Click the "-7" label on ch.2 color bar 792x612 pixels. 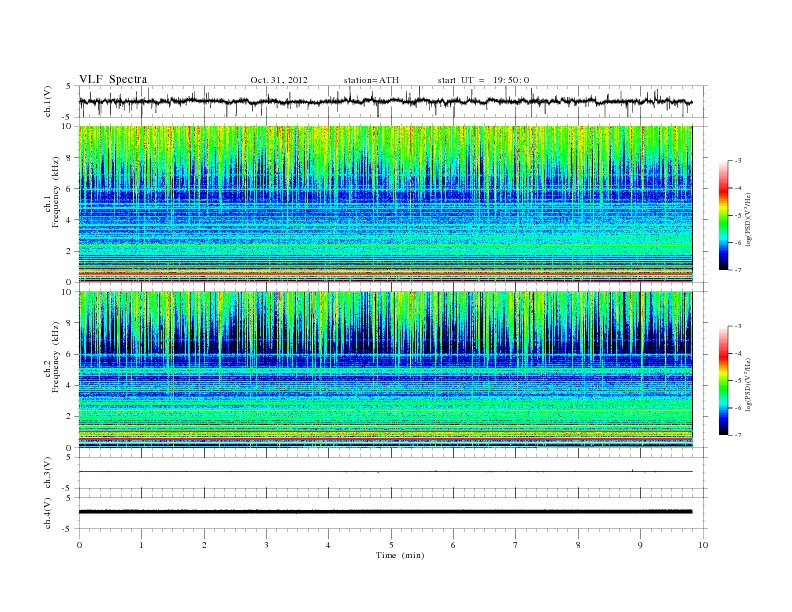(x=738, y=435)
